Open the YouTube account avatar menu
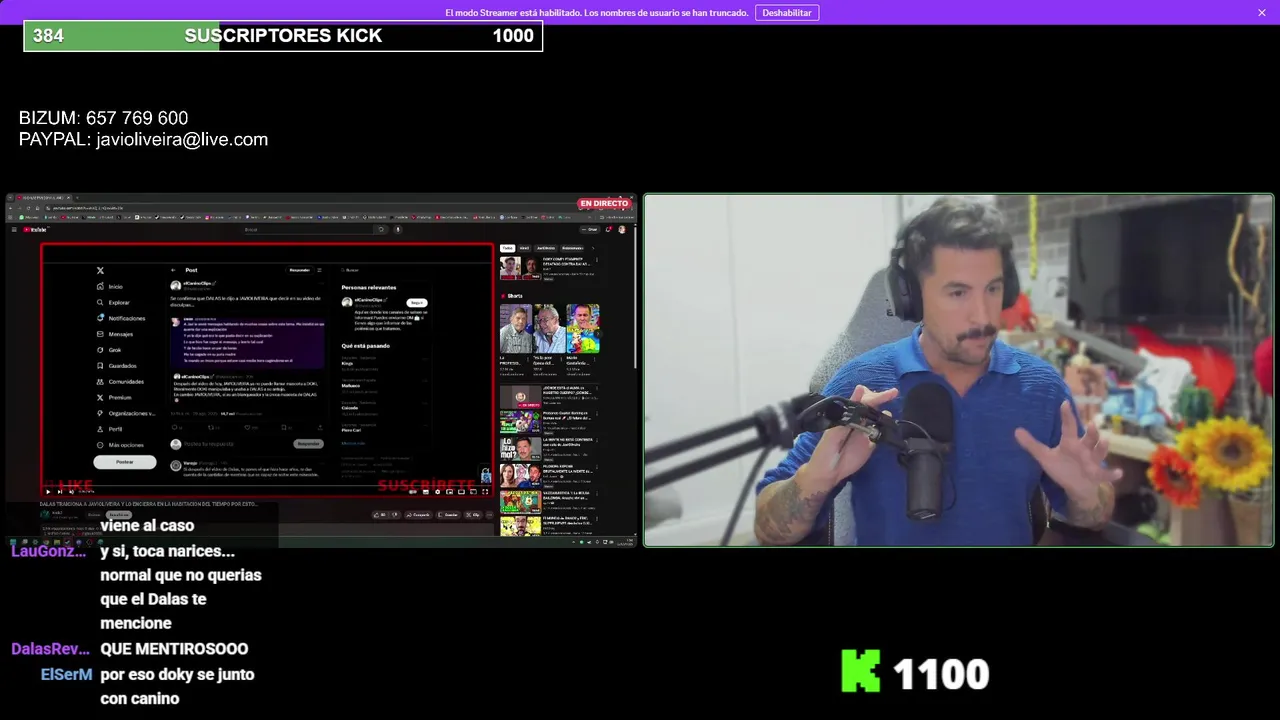This screenshot has width=1280, height=720. pyautogui.click(x=622, y=229)
